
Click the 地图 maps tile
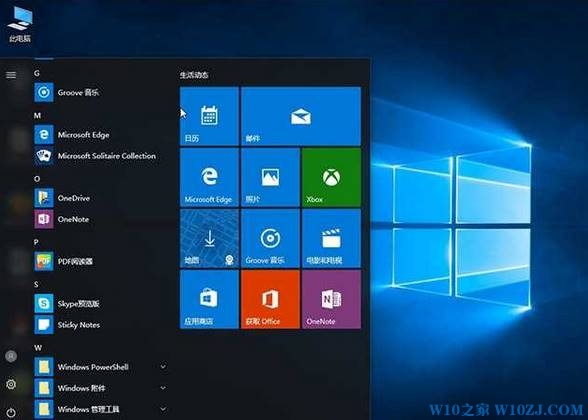click(209, 238)
